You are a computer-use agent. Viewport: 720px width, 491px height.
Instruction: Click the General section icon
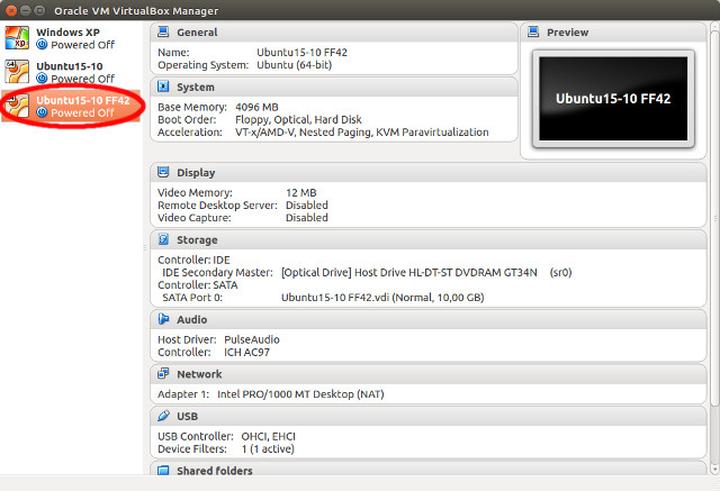point(163,32)
